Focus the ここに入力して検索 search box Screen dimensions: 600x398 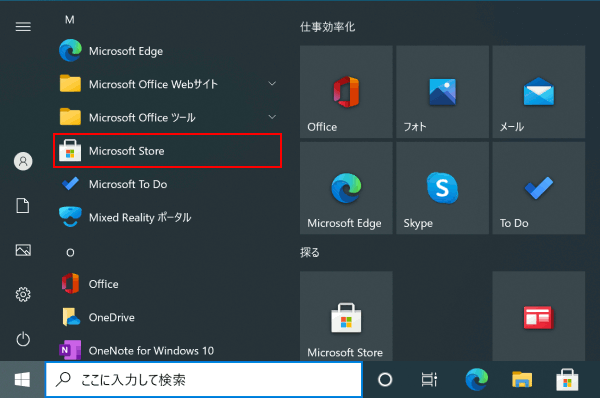click(x=204, y=380)
